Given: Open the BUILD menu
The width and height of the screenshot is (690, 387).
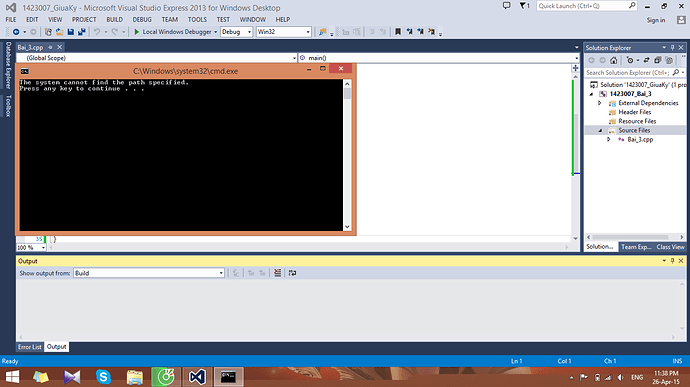Looking at the screenshot, I should [x=114, y=19].
